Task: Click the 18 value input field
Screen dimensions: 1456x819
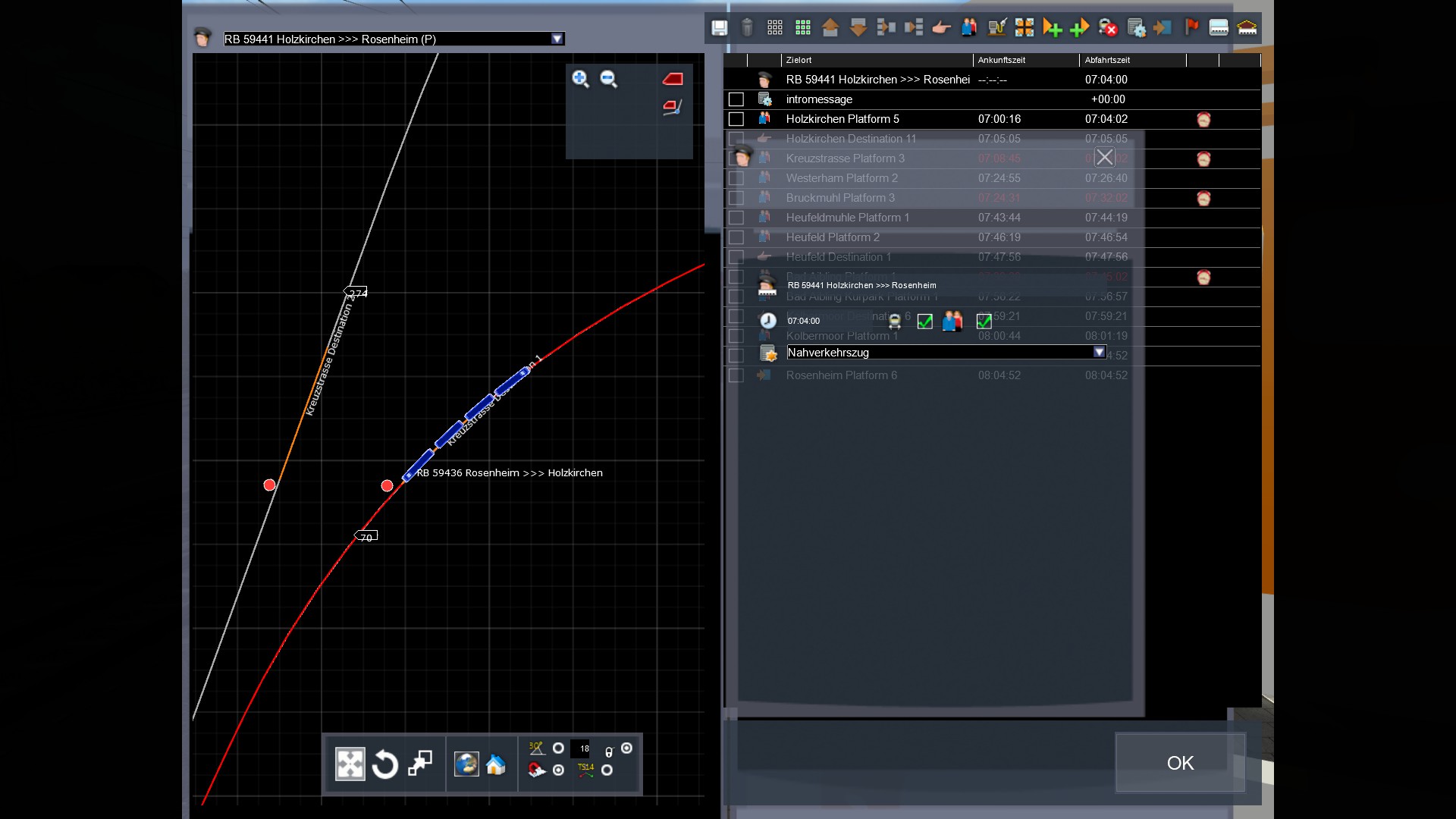Action: 581,748
